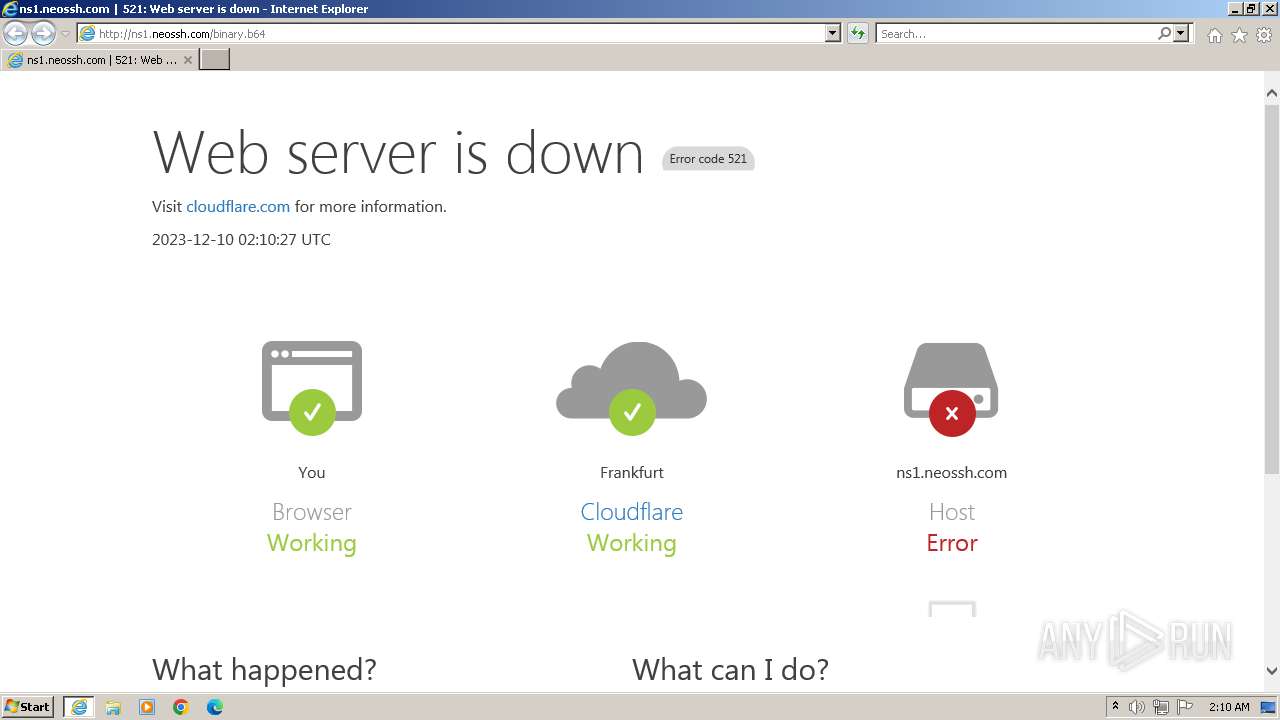Click the network tray icon

click(x=1161, y=707)
